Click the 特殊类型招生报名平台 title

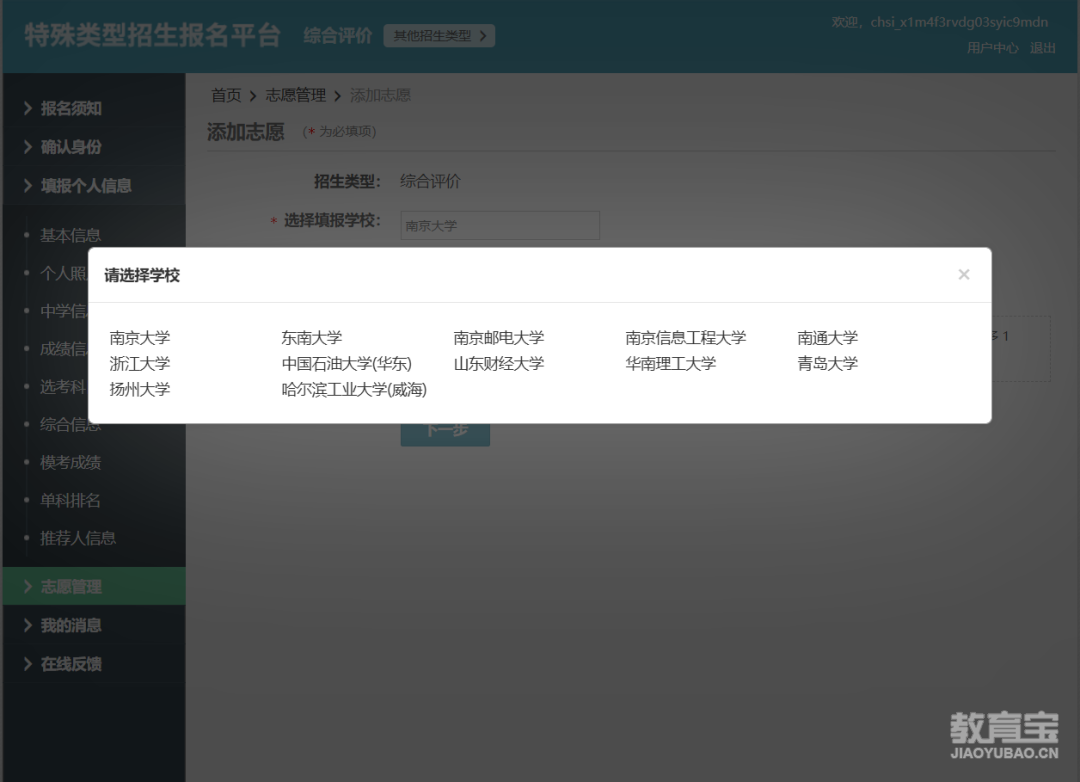click(152, 35)
